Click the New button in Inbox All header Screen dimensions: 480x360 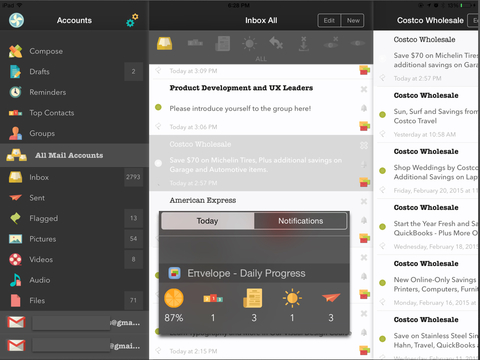(353, 20)
